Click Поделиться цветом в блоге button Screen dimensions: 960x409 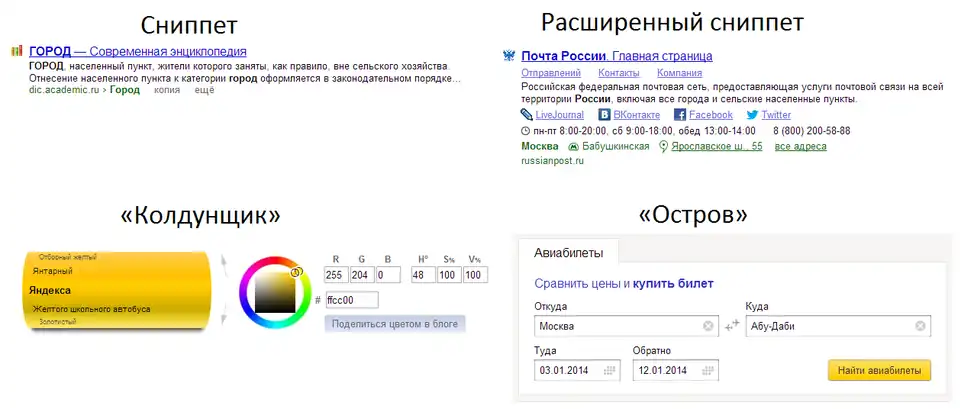tap(395, 324)
